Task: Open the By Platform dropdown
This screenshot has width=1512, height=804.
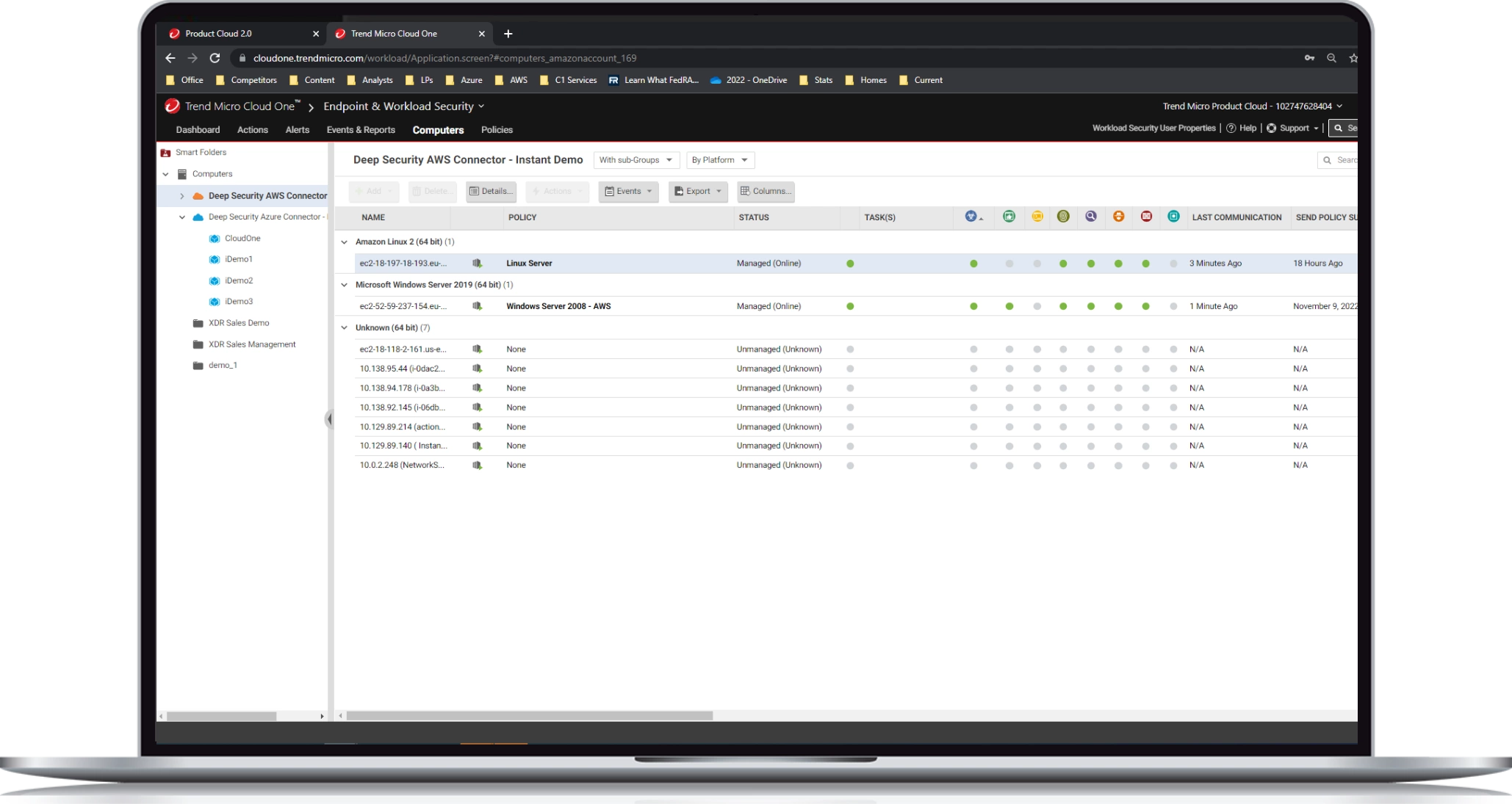Action: [720, 160]
